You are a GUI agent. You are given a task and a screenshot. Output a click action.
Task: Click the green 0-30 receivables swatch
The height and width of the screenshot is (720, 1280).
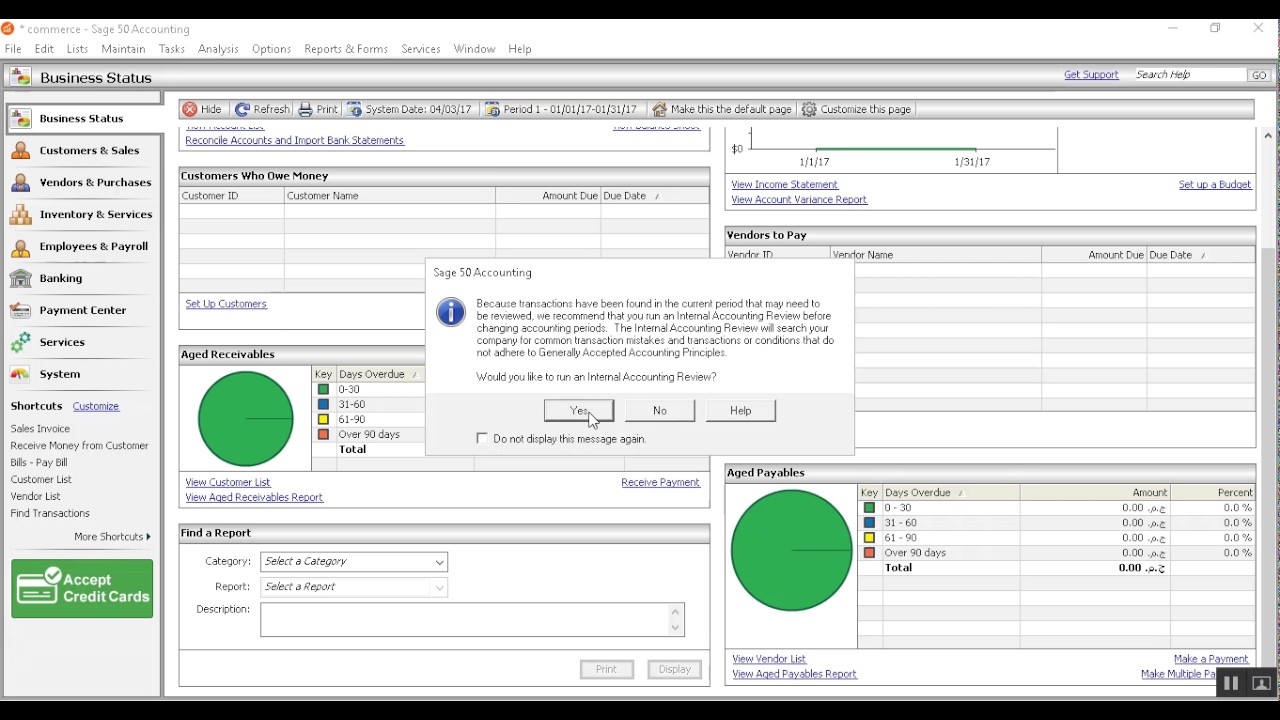pos(323,389)
